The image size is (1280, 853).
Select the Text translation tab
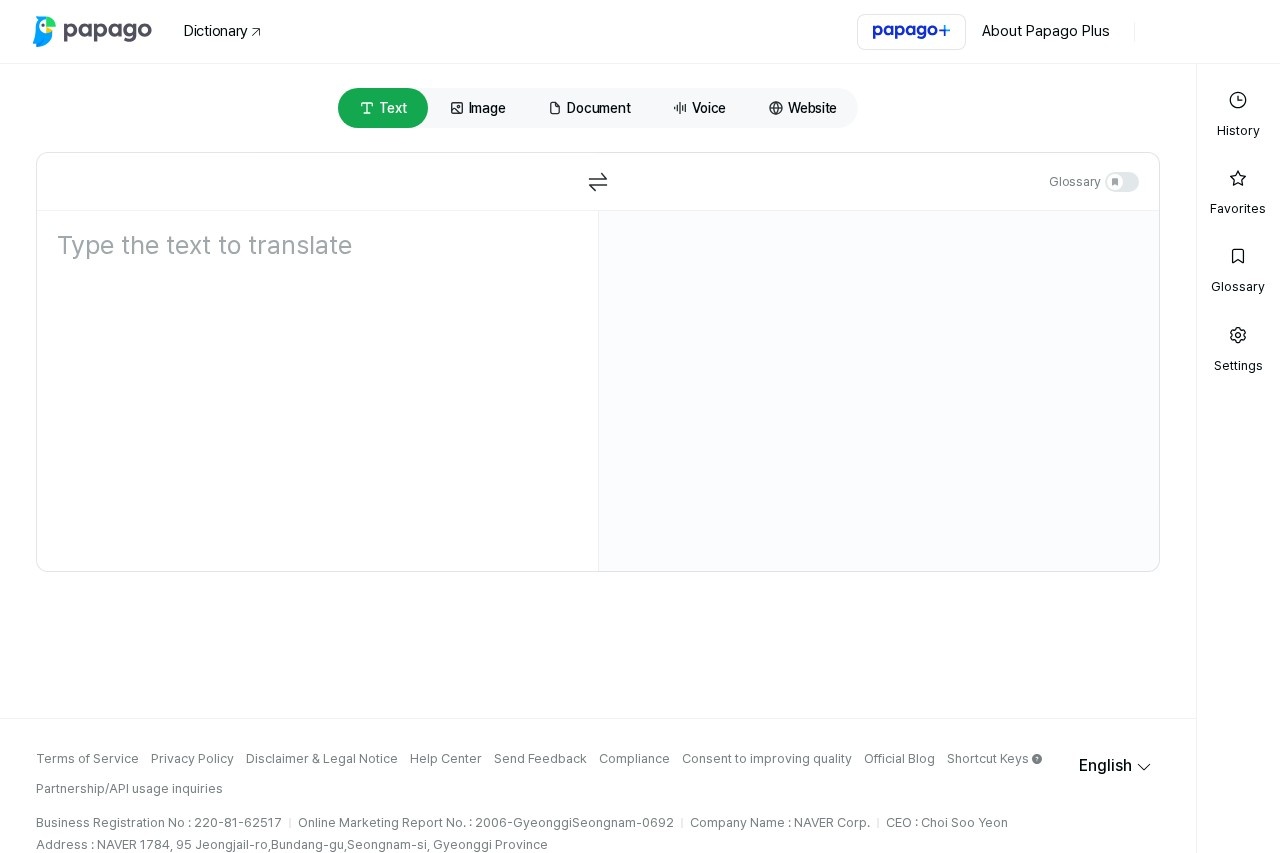tap(383, 108)
